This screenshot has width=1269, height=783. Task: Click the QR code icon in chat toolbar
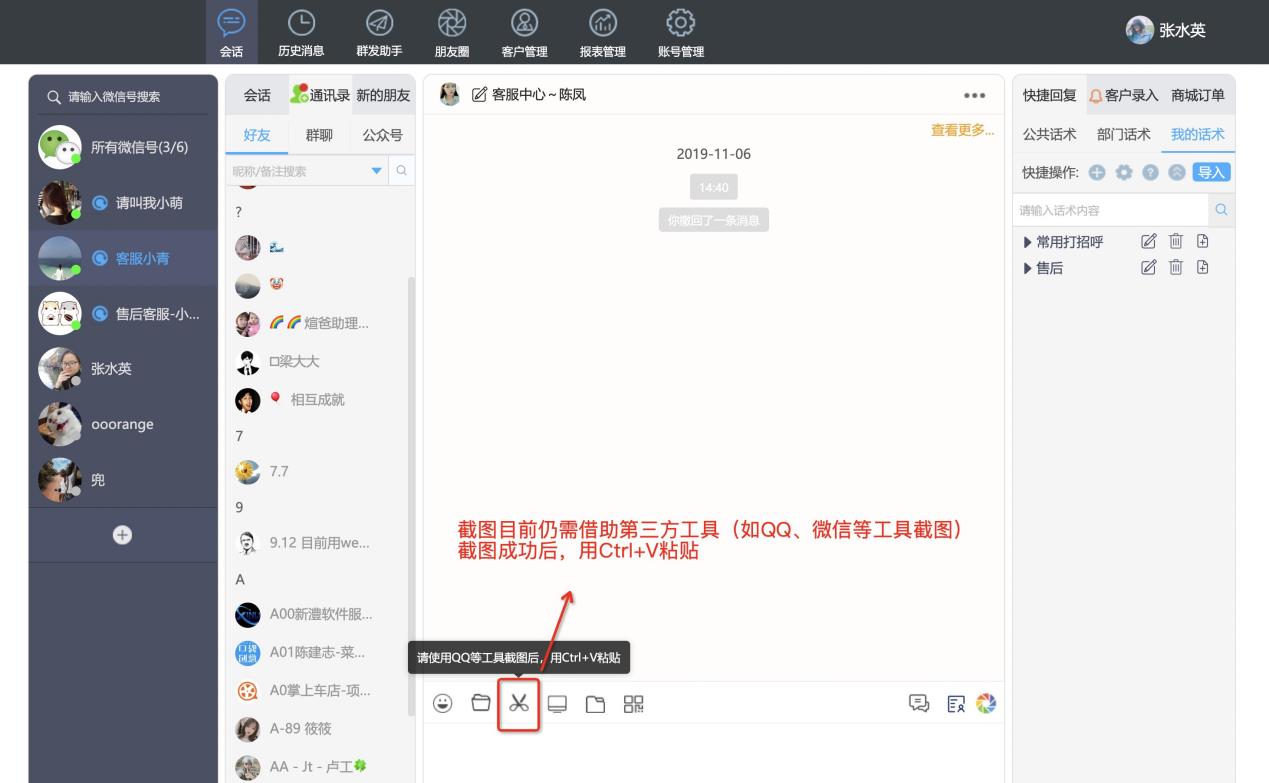[634, 704]
